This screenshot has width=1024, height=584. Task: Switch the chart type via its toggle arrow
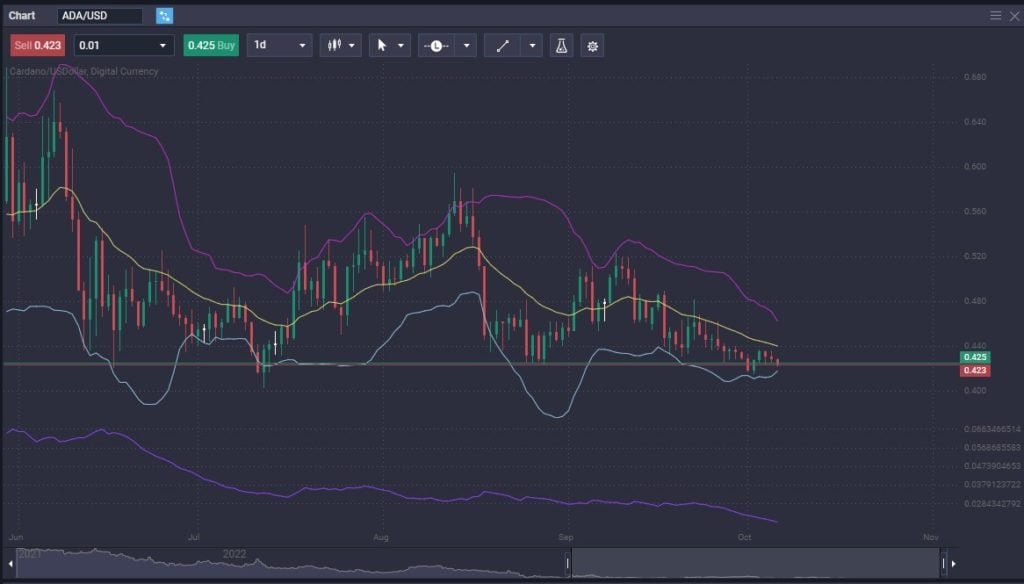352,45
